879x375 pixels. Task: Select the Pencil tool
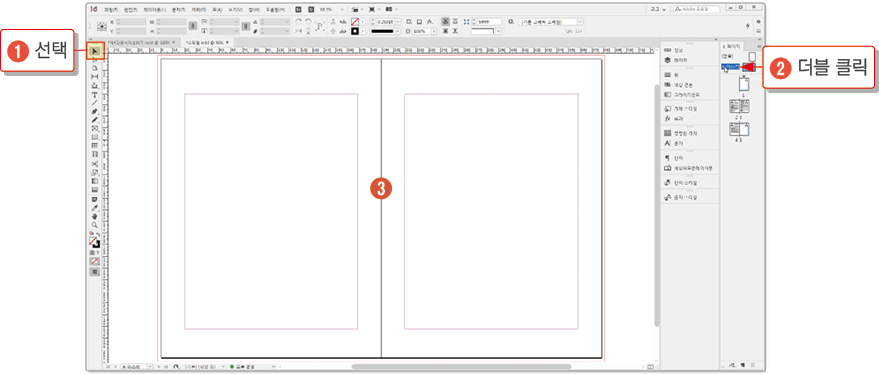[95, 119]
